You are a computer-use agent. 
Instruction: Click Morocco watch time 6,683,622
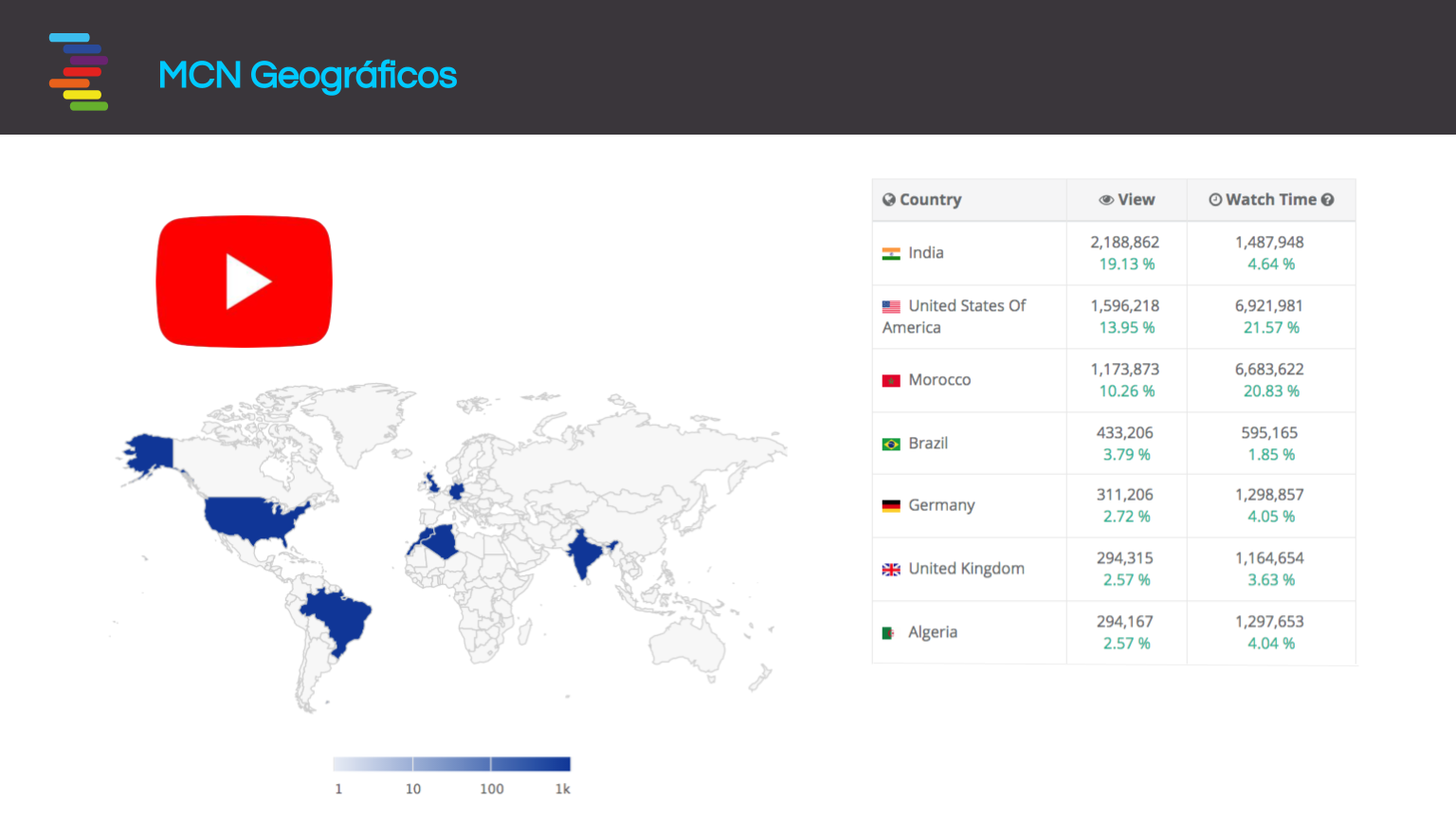[1269, 370]
